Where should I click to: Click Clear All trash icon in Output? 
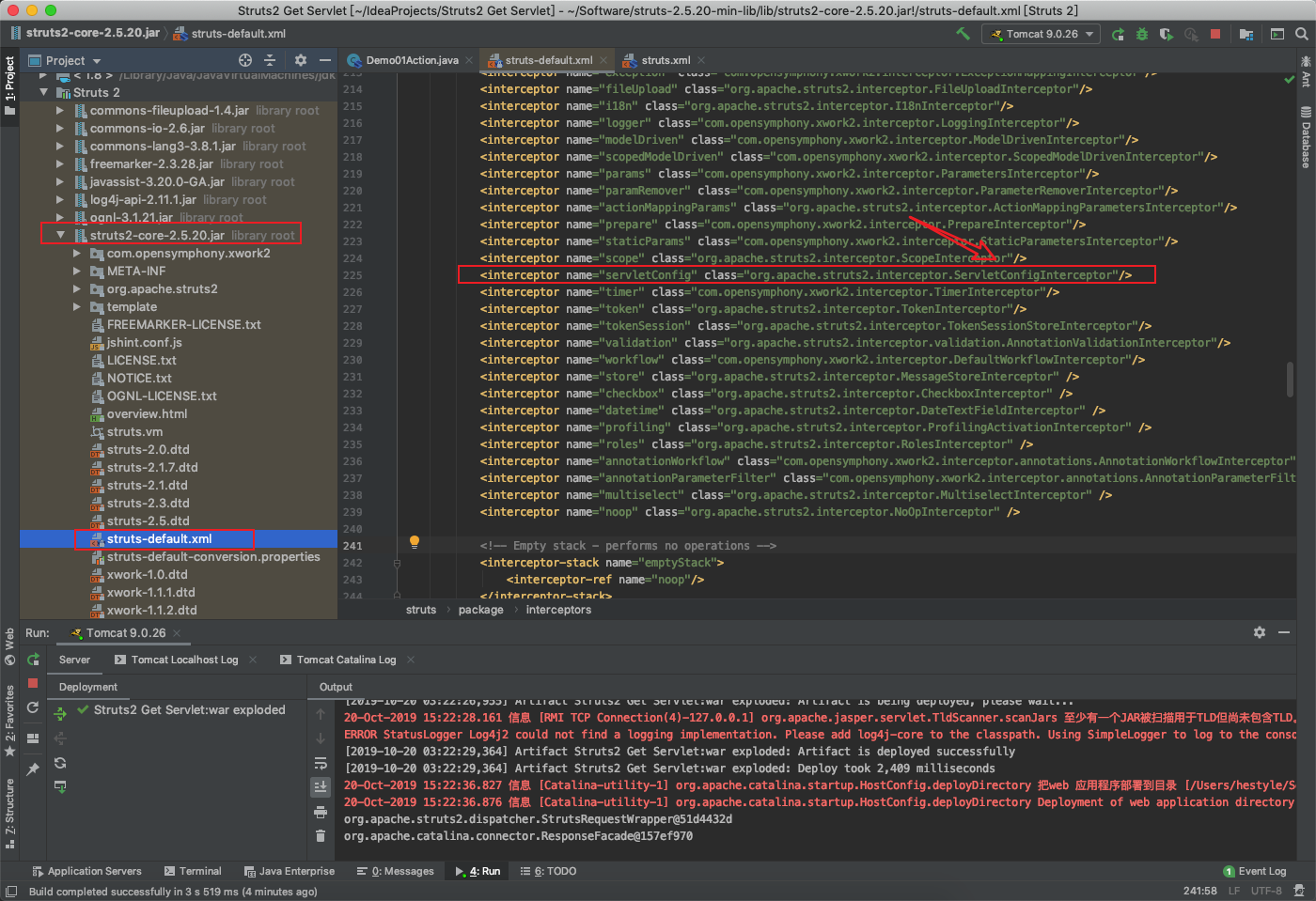pos(321,835)
